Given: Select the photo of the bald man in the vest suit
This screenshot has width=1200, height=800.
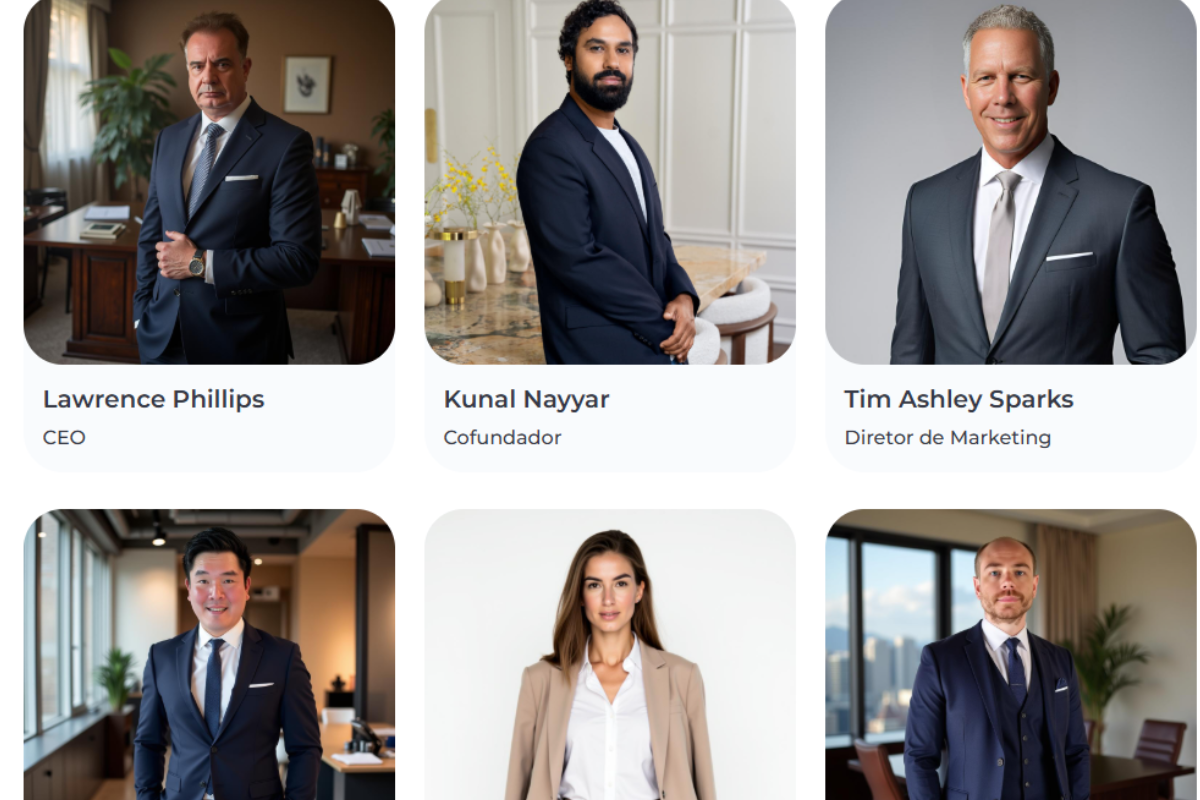Looking at the screenshot, I should (x=1011, y=655).
